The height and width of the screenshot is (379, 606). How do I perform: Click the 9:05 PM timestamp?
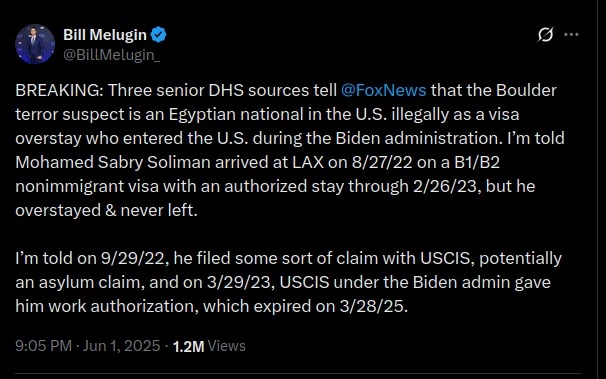(44, 345)
